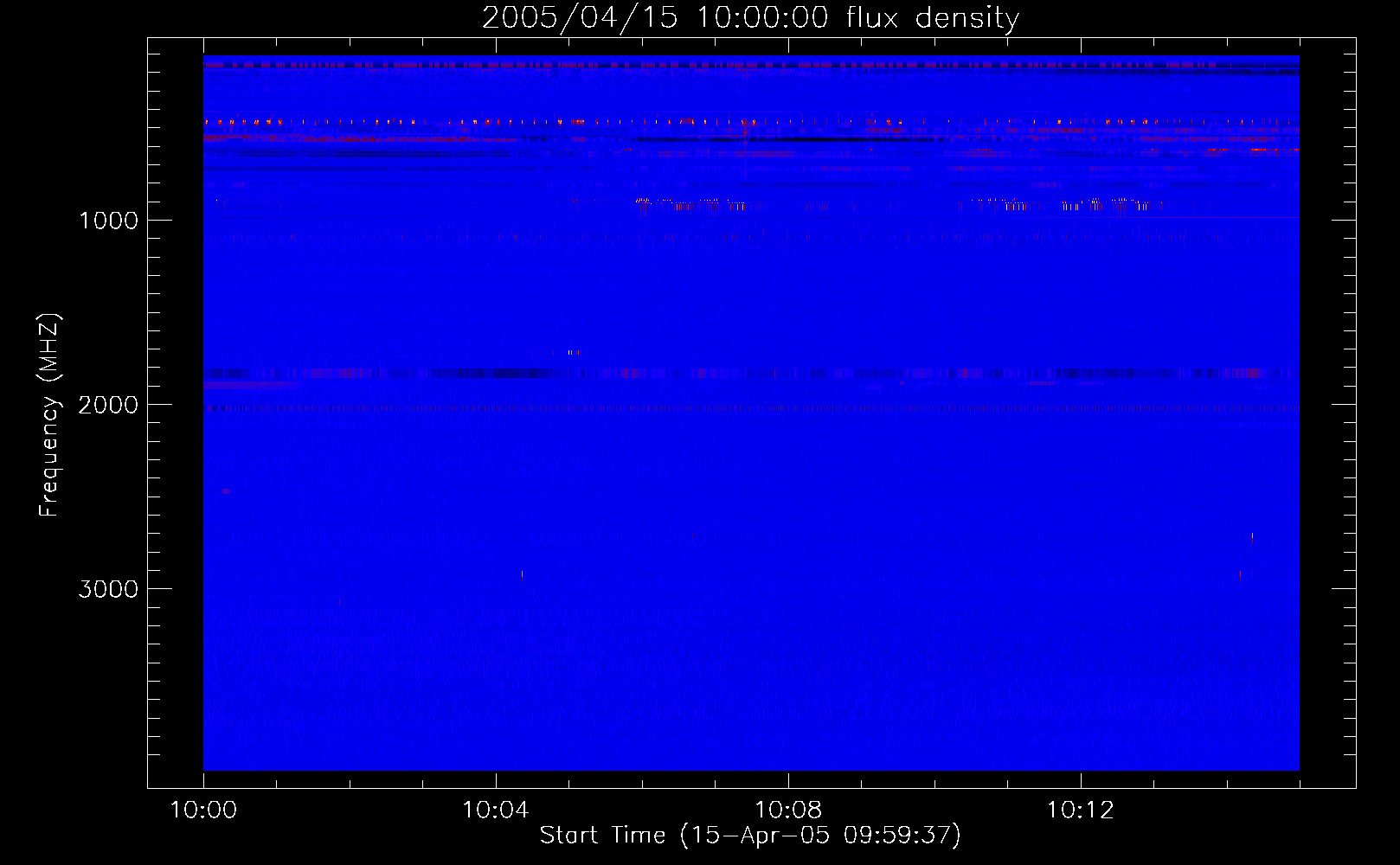
Task: Click the 1000 frequency tick label
Action: [x=108, y=221]
